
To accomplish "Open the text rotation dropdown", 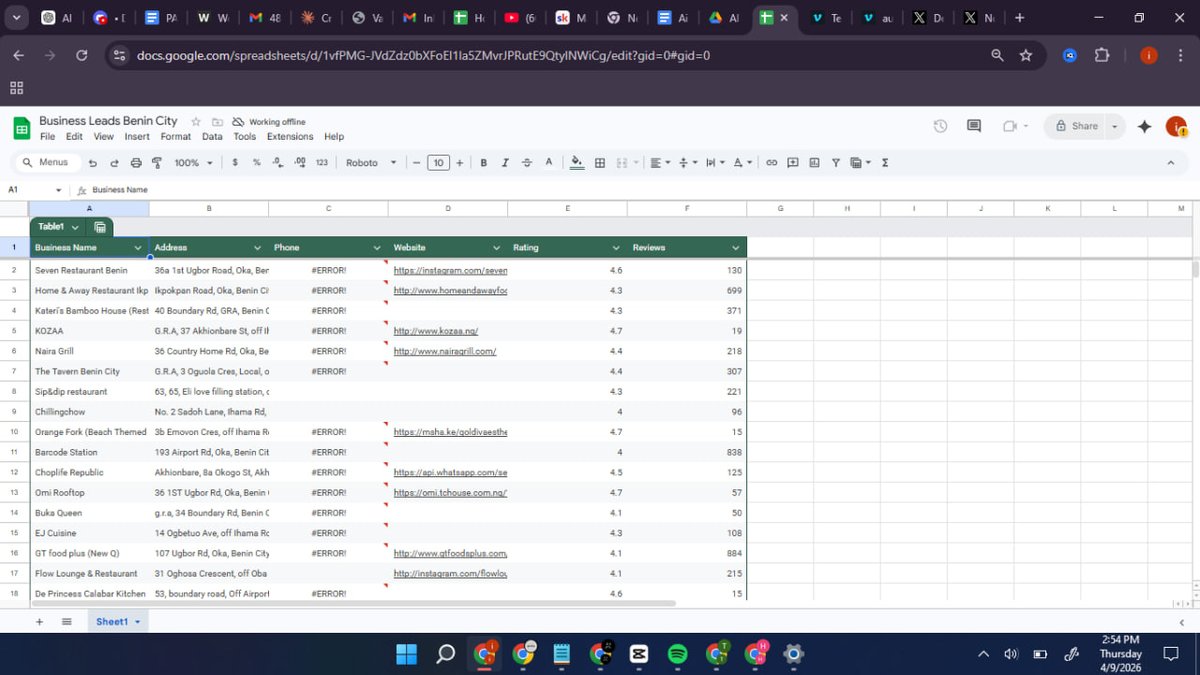I will pos(742,163).
